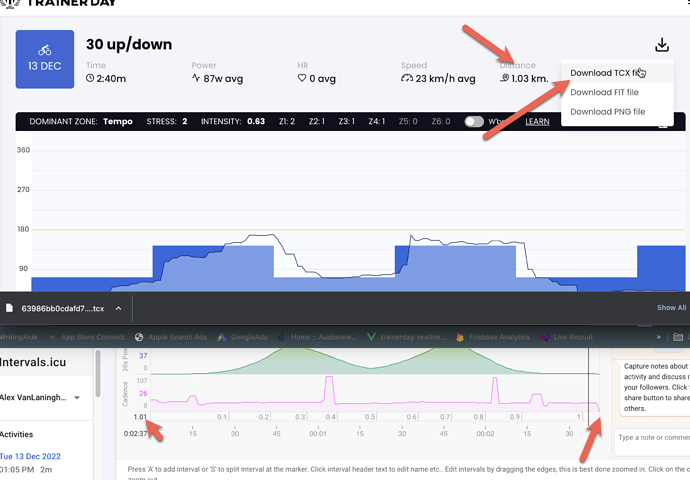The height and width of the screenshot is (480, 690).
Task: Click the 180 power axis label
Action: coord(23,229)
